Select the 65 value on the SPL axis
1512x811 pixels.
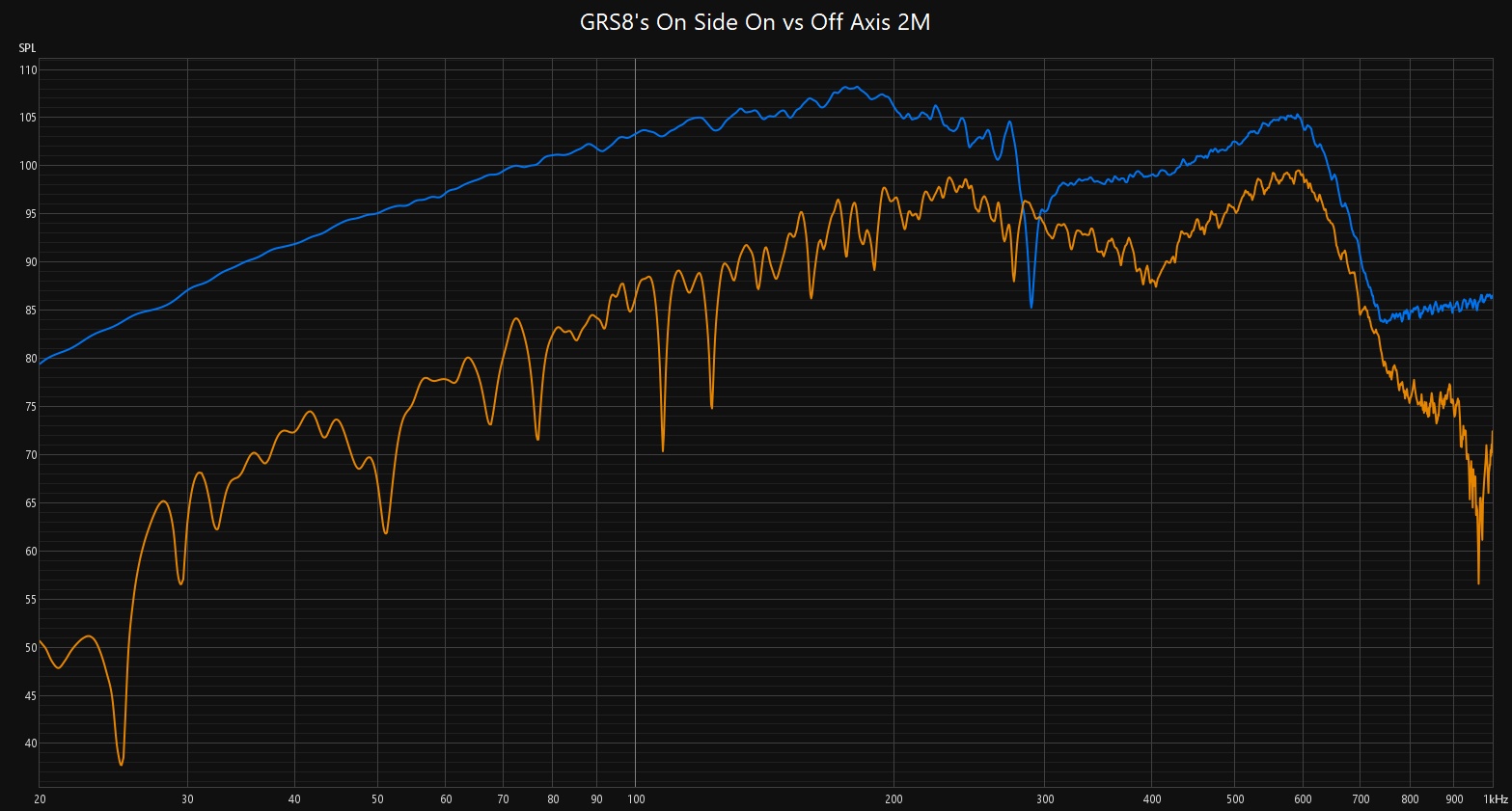30,503
